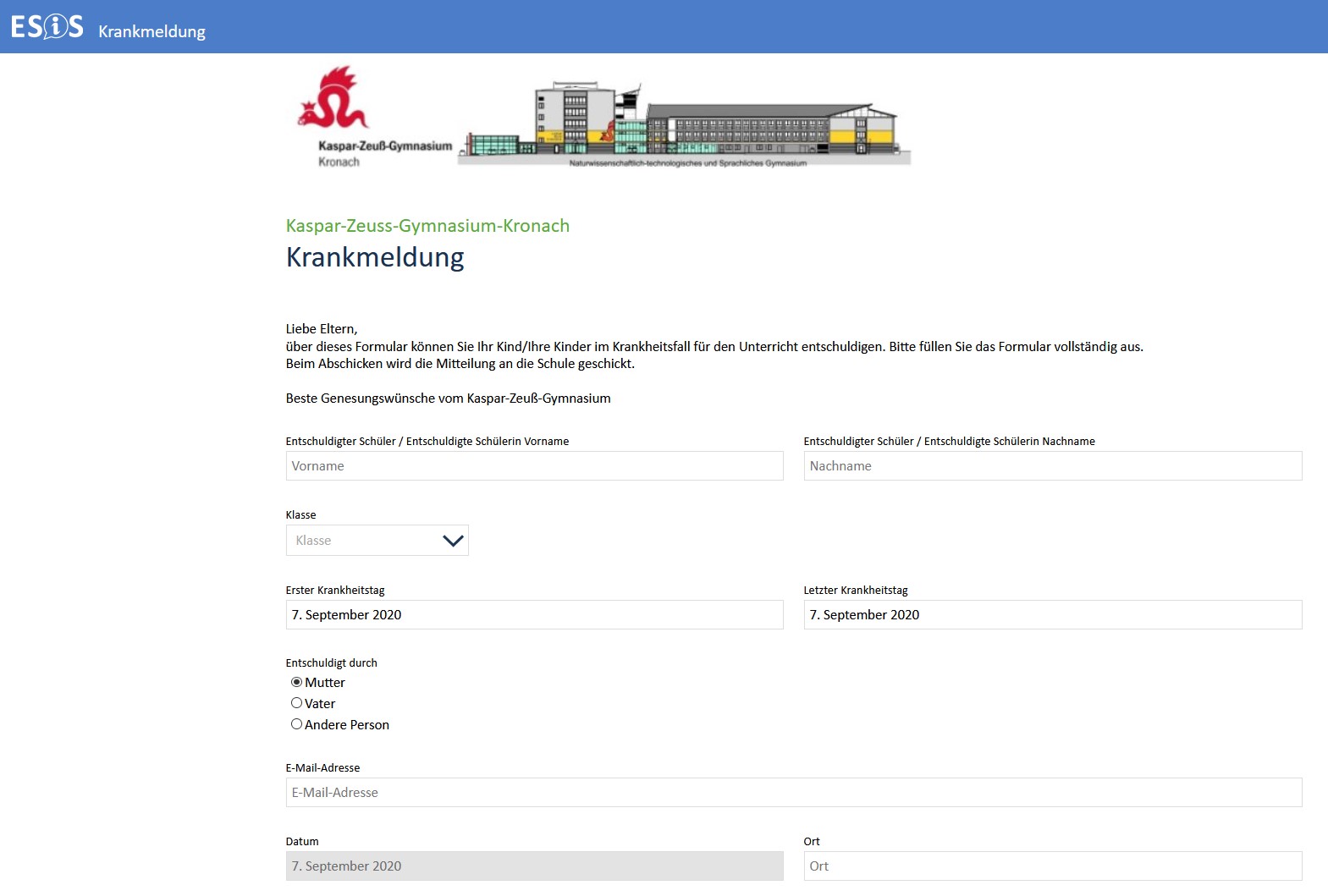Click the large Krankmeldung page heading

pyautogui.click(x=375, y=257)
